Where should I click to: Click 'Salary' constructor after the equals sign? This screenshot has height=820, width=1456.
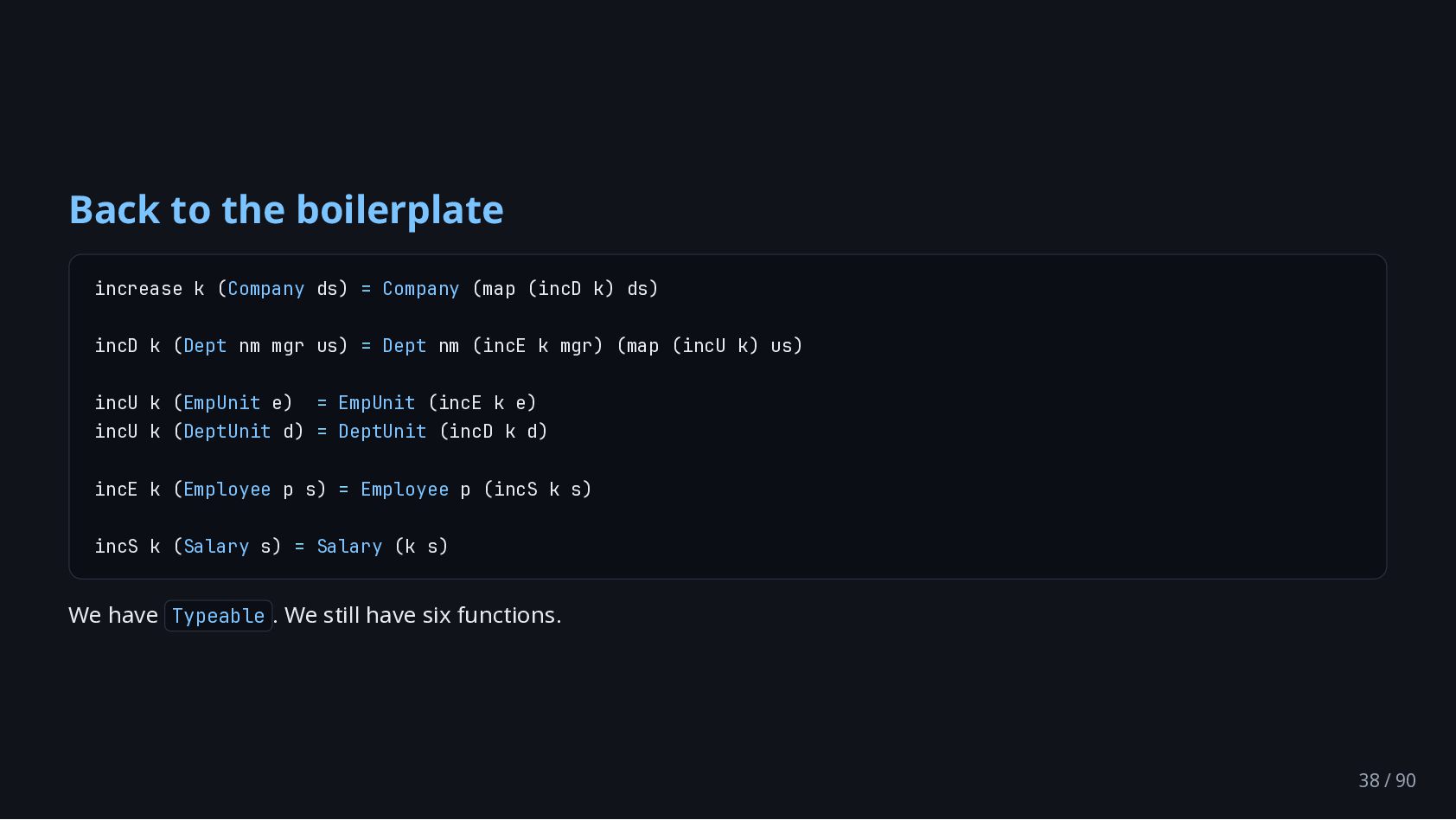[x=349, y=547]
